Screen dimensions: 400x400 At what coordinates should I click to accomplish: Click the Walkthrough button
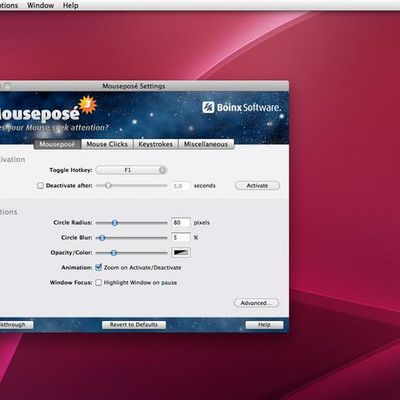click(16, 325)
